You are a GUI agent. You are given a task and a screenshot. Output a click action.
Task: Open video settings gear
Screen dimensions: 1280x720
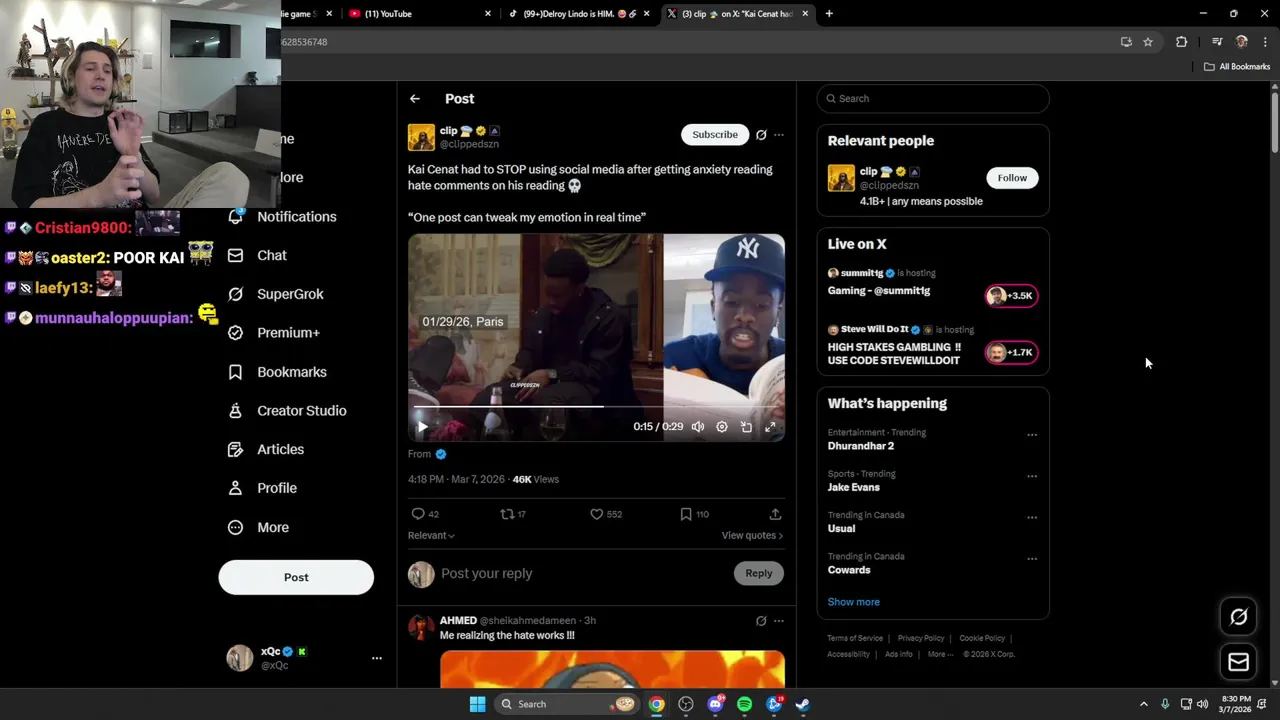coord(722,427)
